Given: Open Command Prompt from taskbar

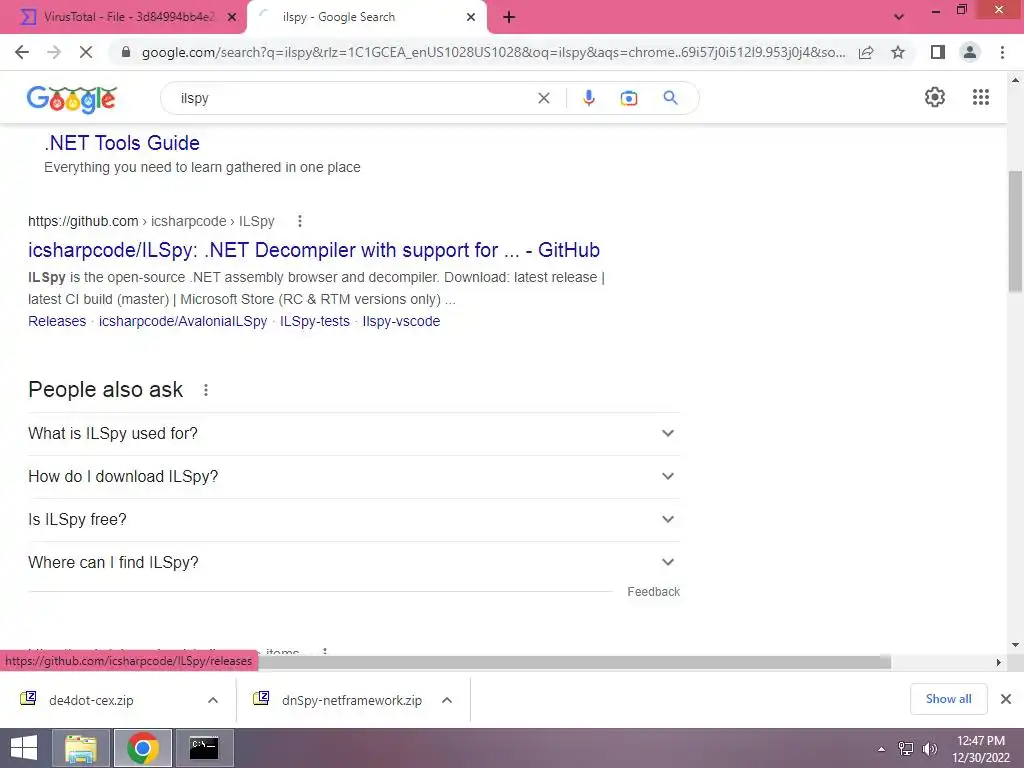Looking at the screenshot, I should coord(204,748).
